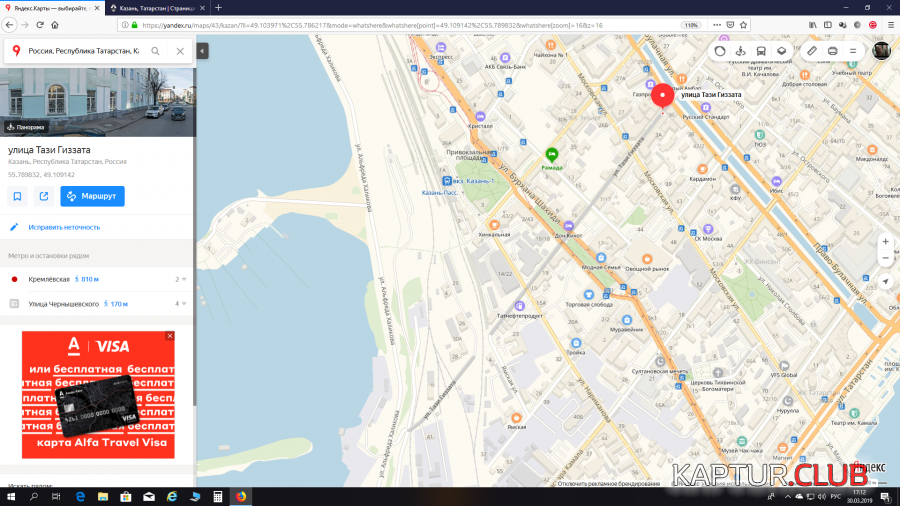Open the map layers selector
Image resolution: width=900 pixels, height=506 pixels.
click(782, 51)
